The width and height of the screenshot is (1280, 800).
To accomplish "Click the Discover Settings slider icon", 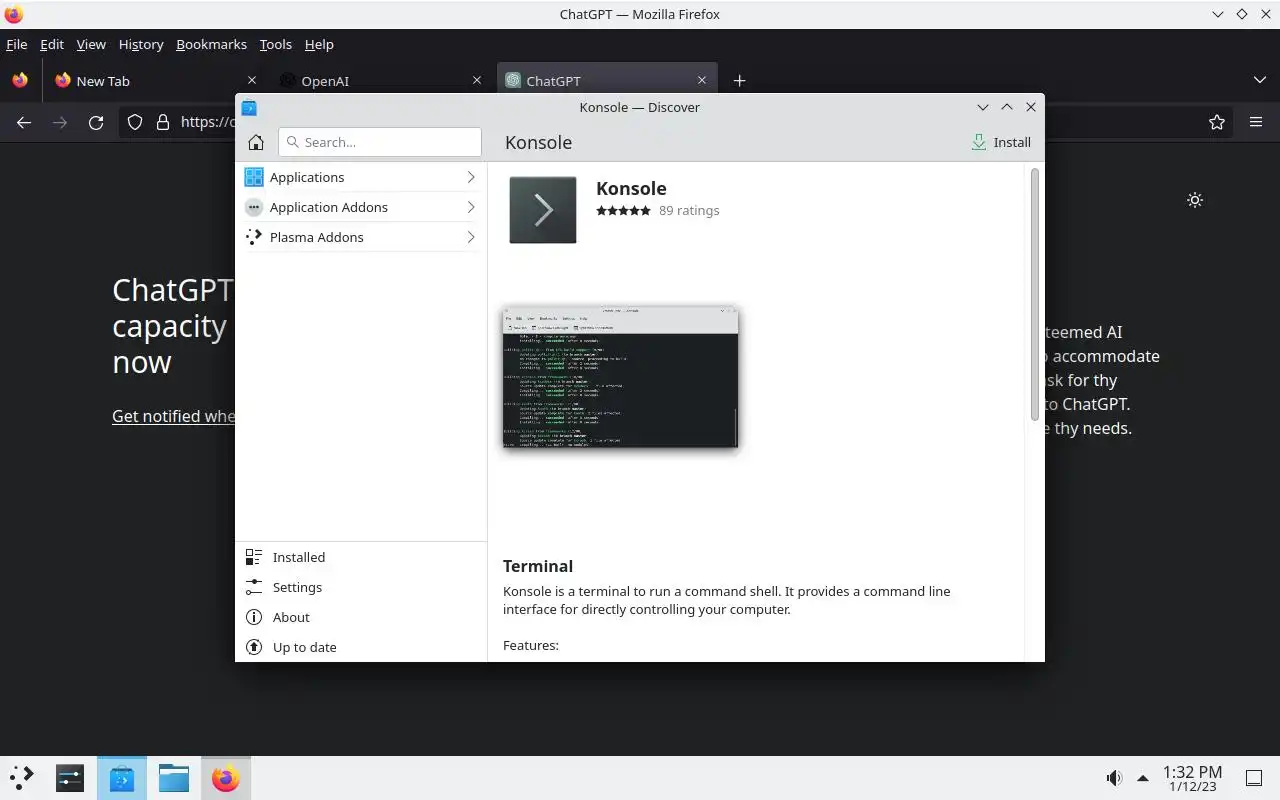I will tap(254, 587).
